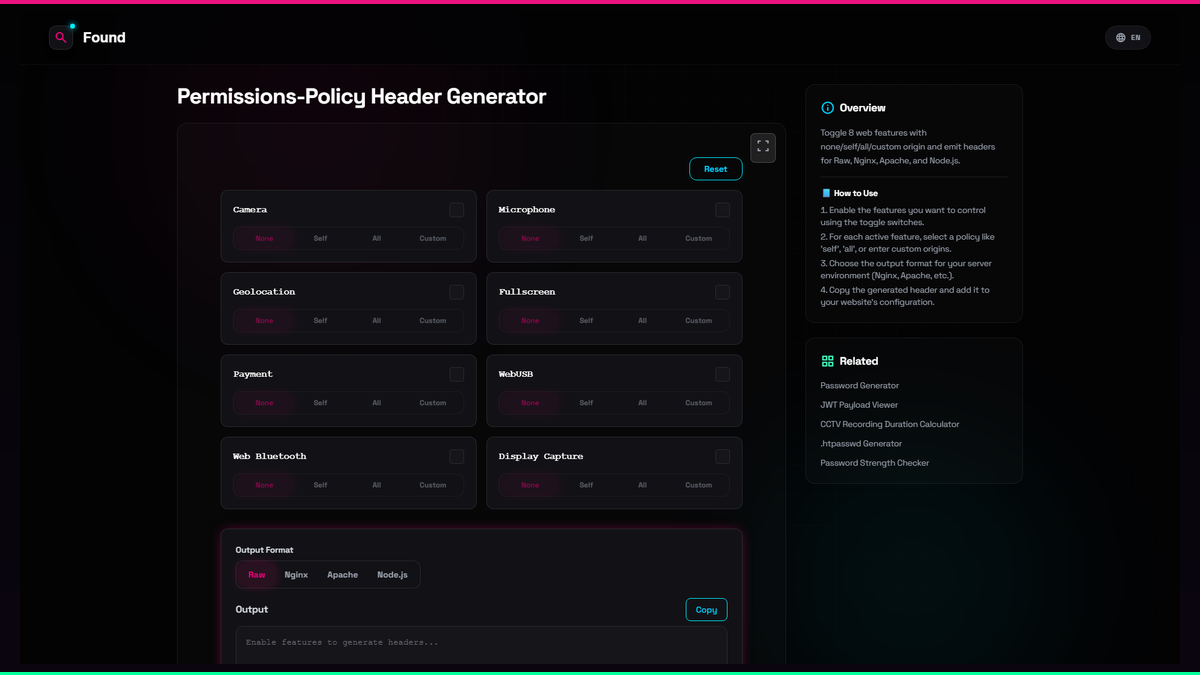Select Self policy for Camera
Viewport: 1200px width, 675px height.
(x=320, y=238)
